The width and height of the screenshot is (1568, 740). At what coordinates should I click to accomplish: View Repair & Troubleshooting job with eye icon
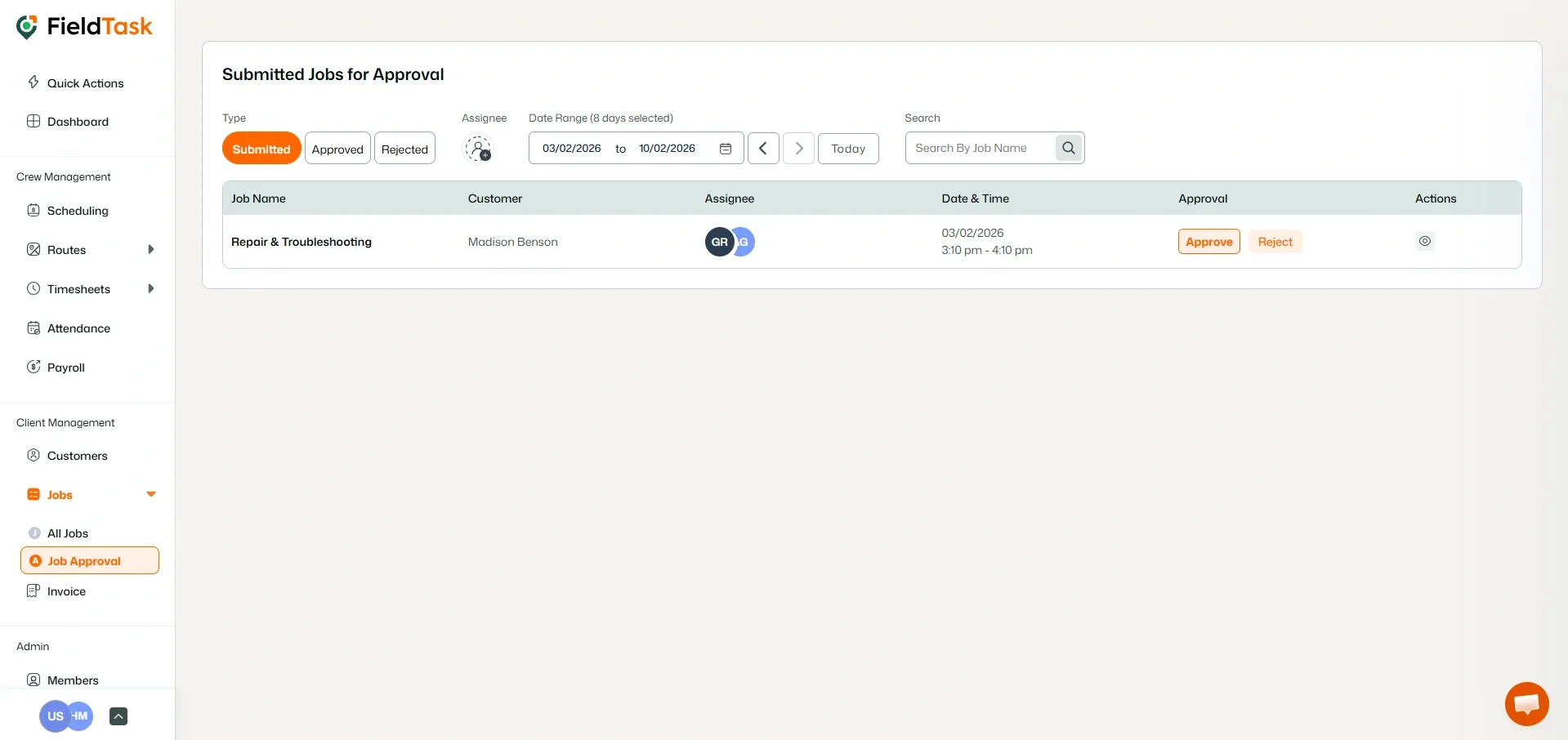coord(1425,242)
